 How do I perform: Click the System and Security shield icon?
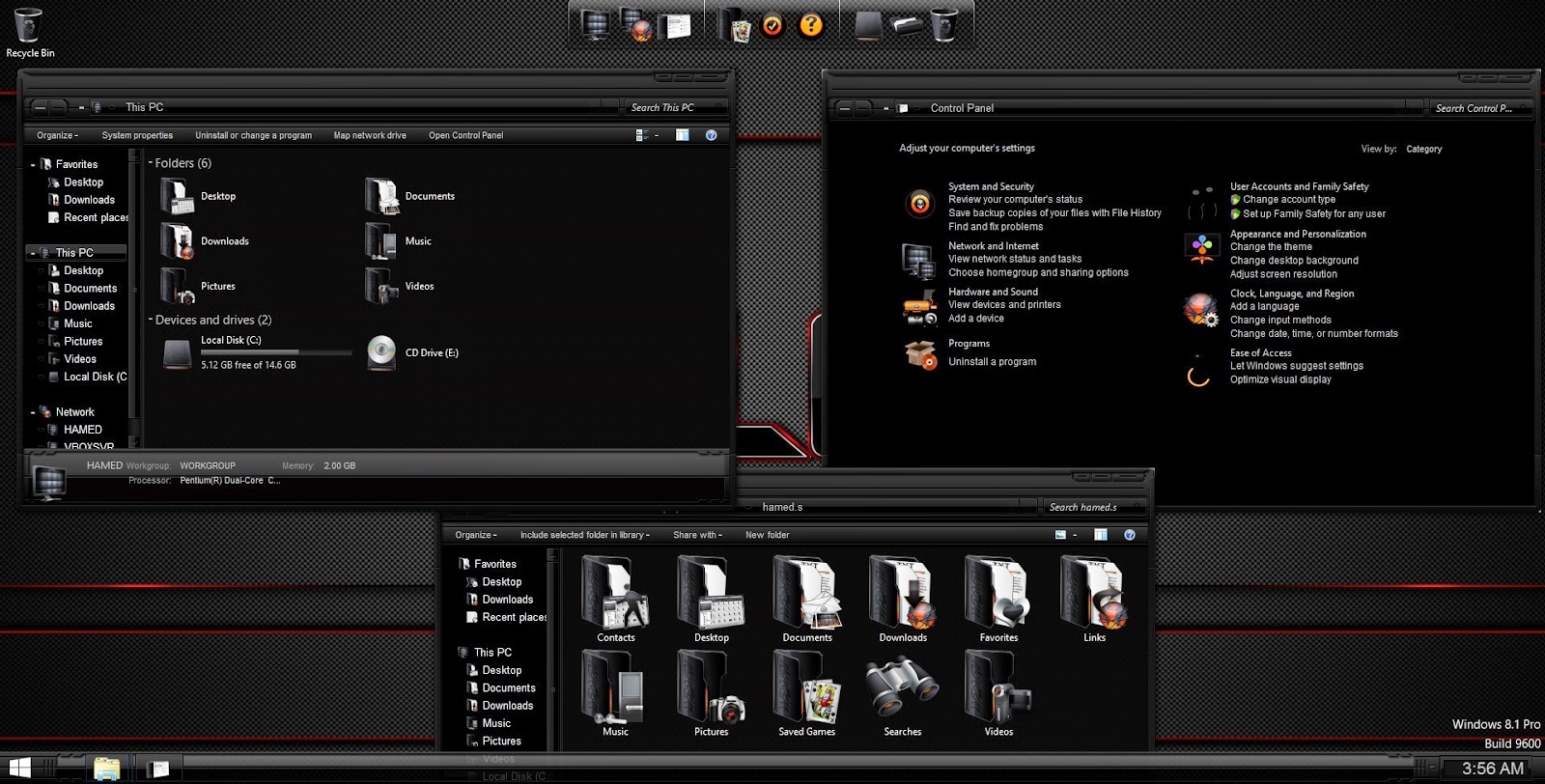pos(920,204)
